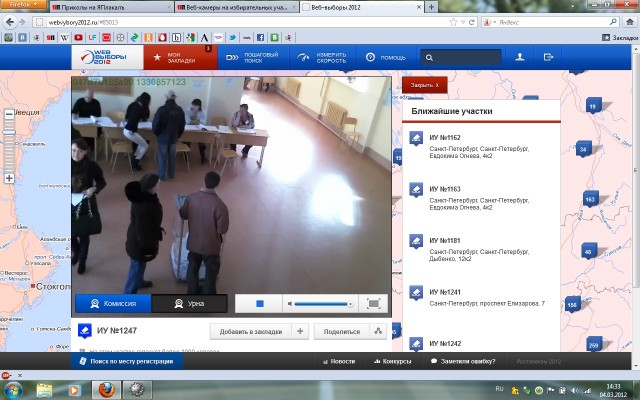Screen dimensions: 640x400
Task: Open Firefox from the Windows taskbar
Action: 106,390
